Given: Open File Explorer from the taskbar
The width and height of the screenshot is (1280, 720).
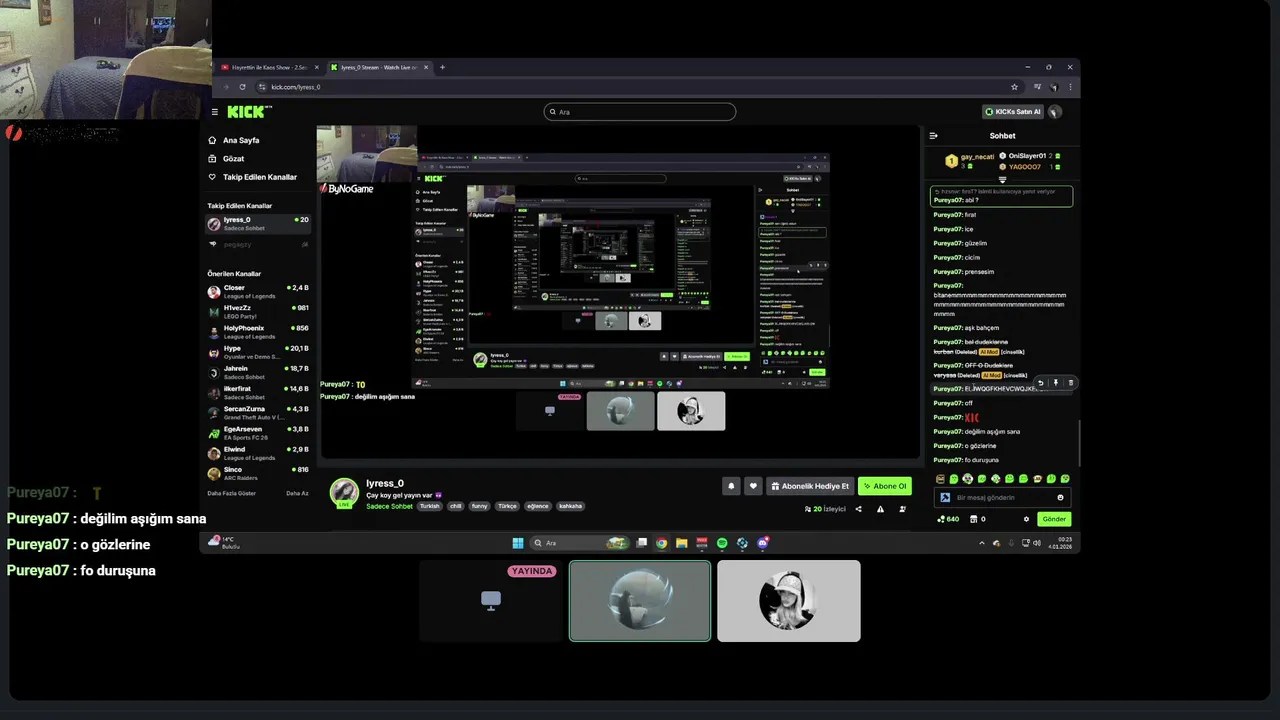Looking at the screenshot, I should [681, 543].
